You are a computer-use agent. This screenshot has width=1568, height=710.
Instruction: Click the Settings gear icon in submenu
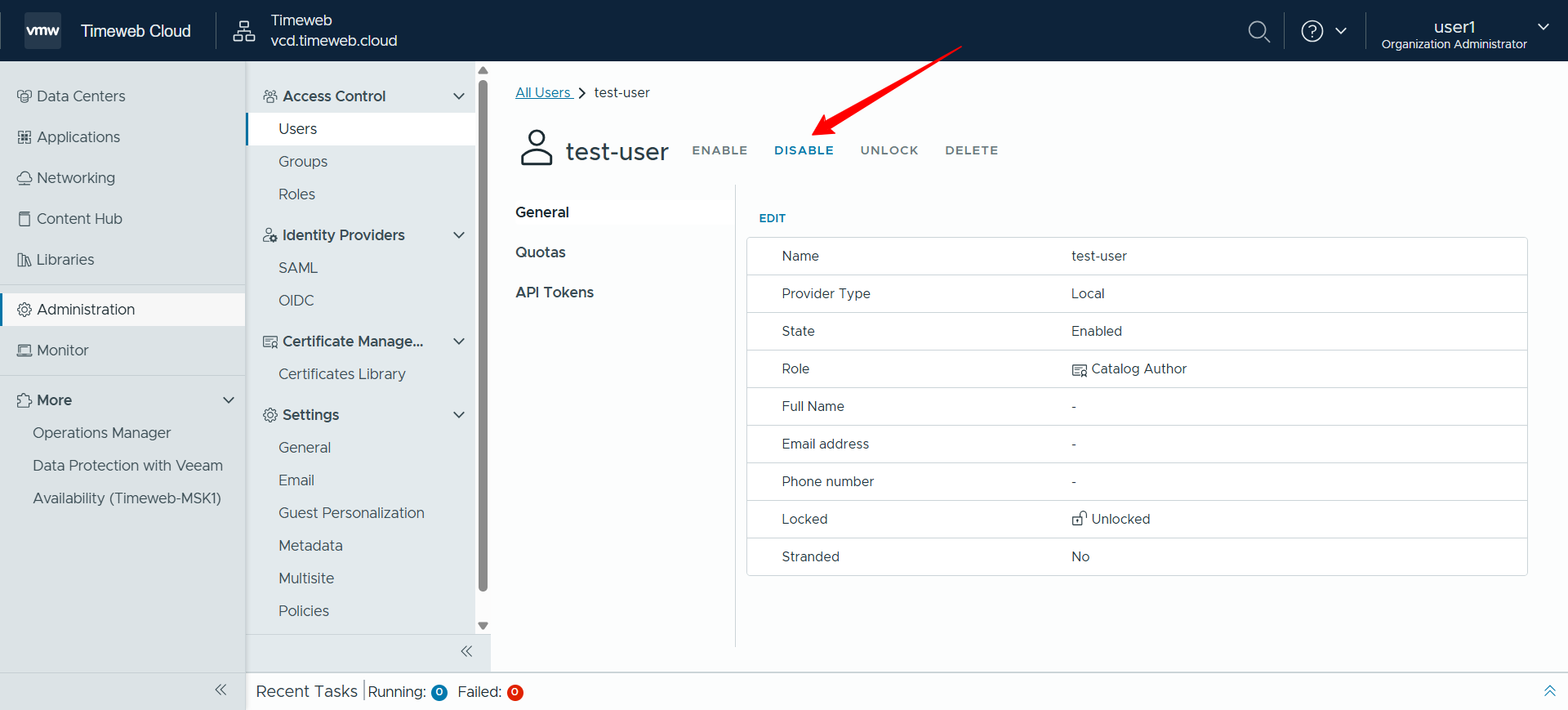point(270,415)
